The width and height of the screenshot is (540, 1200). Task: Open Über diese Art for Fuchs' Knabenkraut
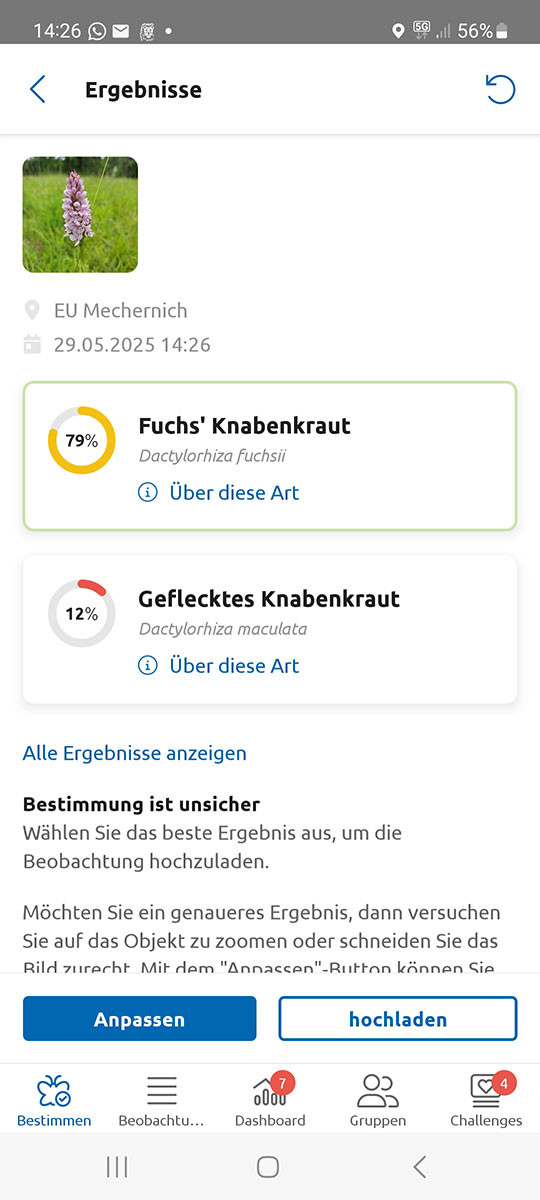tap(234, 492)
